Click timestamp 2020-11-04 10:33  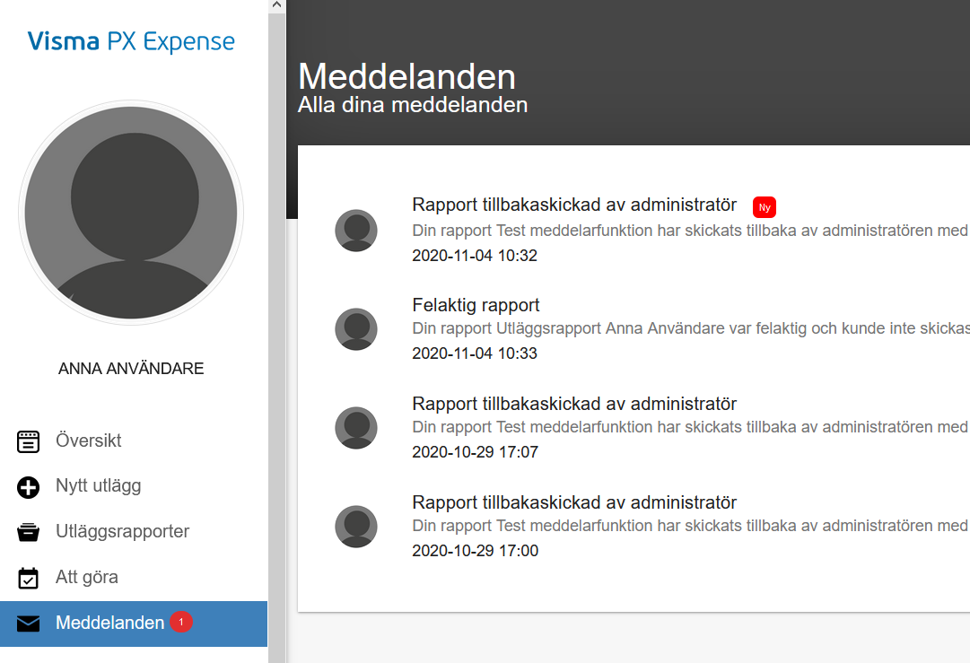[x=474, y=353]
